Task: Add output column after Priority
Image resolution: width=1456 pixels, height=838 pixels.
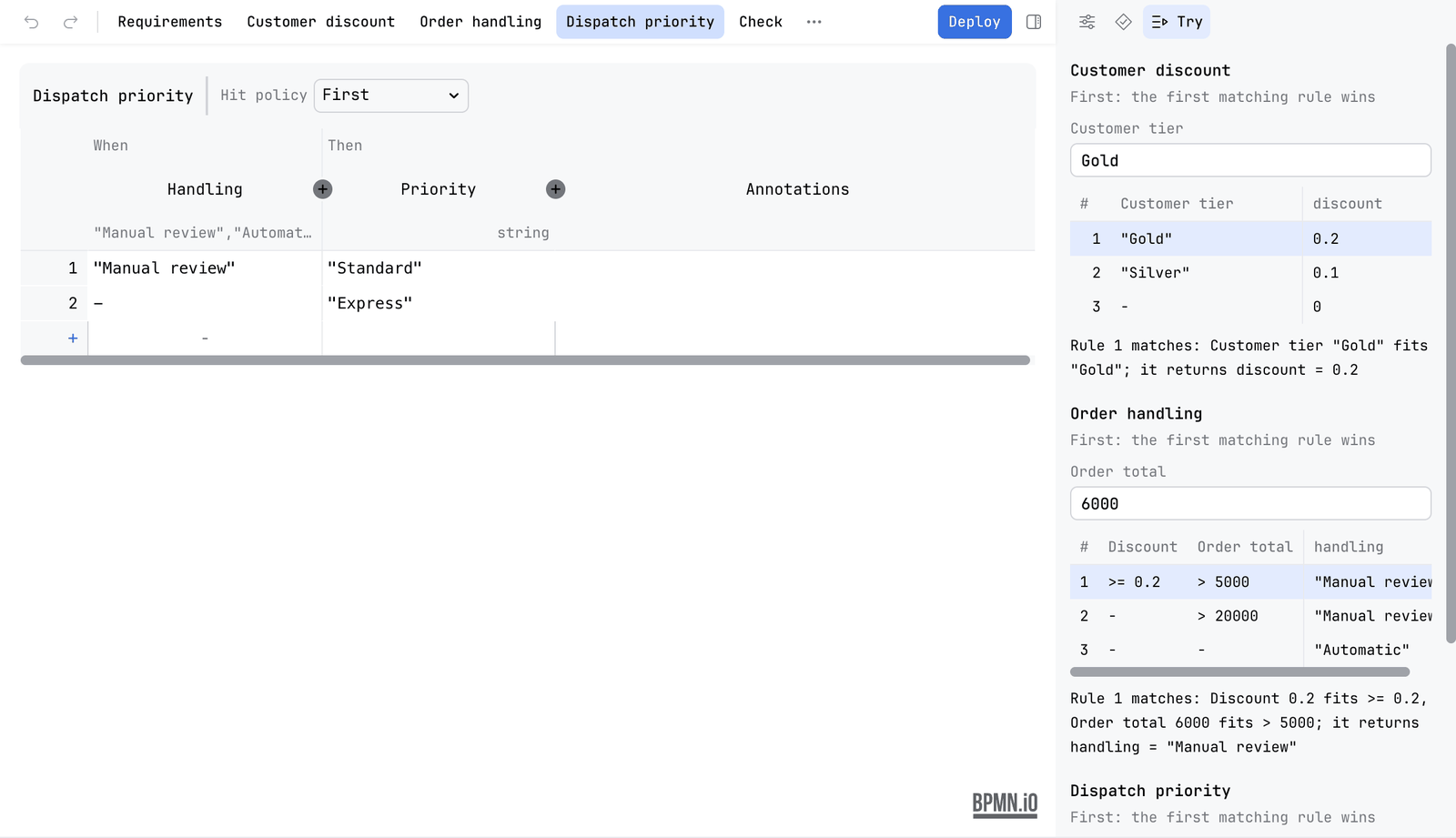Action: pyautogui.click(x=556, y=189)
